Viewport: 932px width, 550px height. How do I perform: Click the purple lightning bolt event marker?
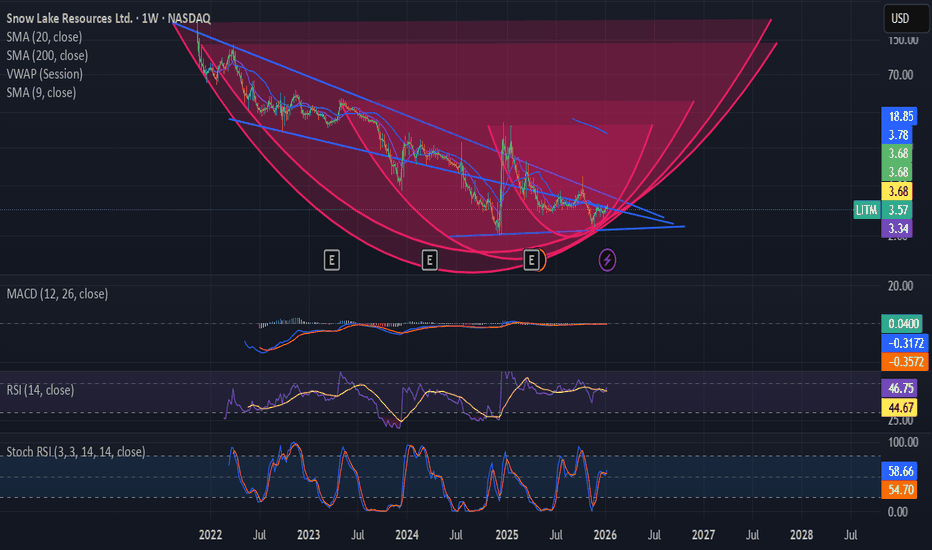(607, 260)
